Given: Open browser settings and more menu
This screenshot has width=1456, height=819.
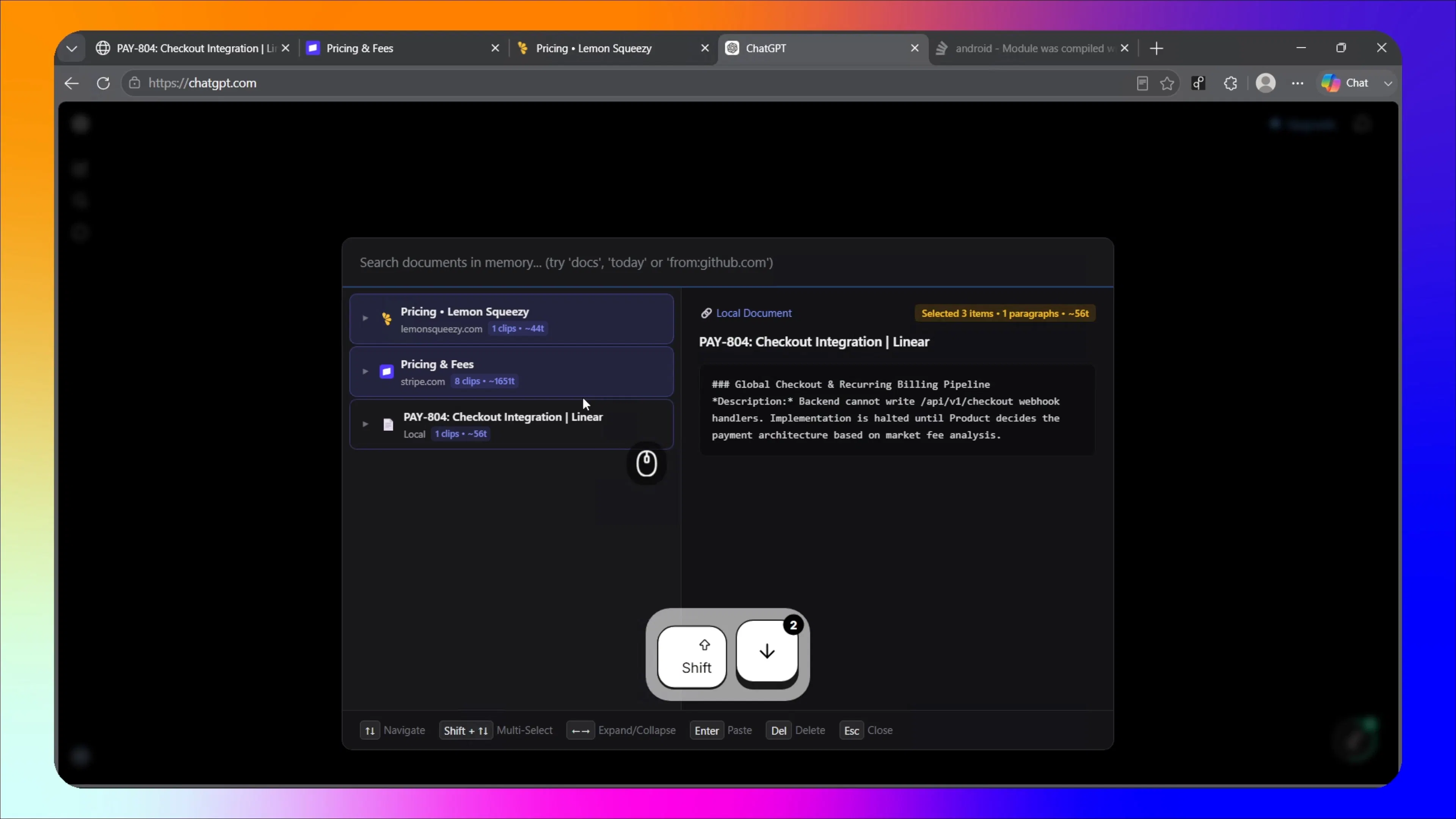Looking at the screenshot, I should click(x=1298, y=83).
